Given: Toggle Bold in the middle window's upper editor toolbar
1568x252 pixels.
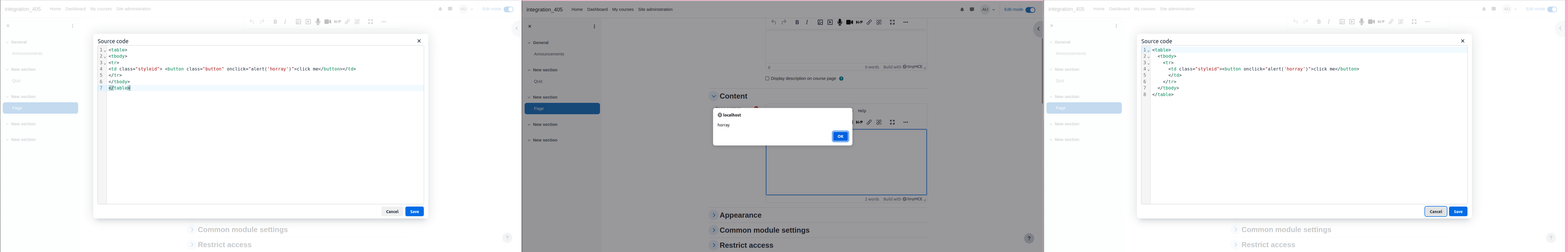Looking at the screenshot, I should [x=797, y=23].
